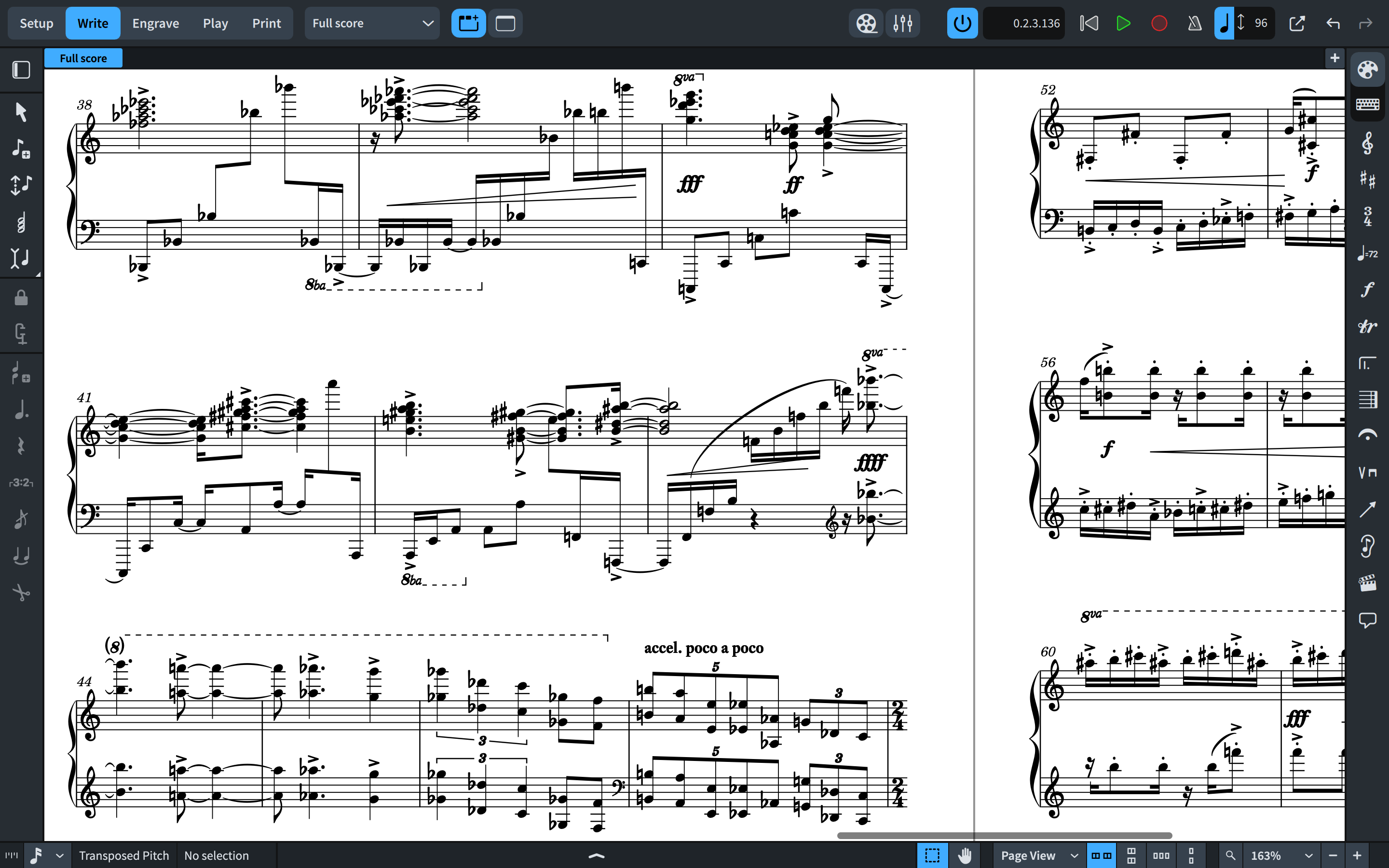Switch to Engrave mode
The width and height of the screenshot is (1389, 868).
156,24
